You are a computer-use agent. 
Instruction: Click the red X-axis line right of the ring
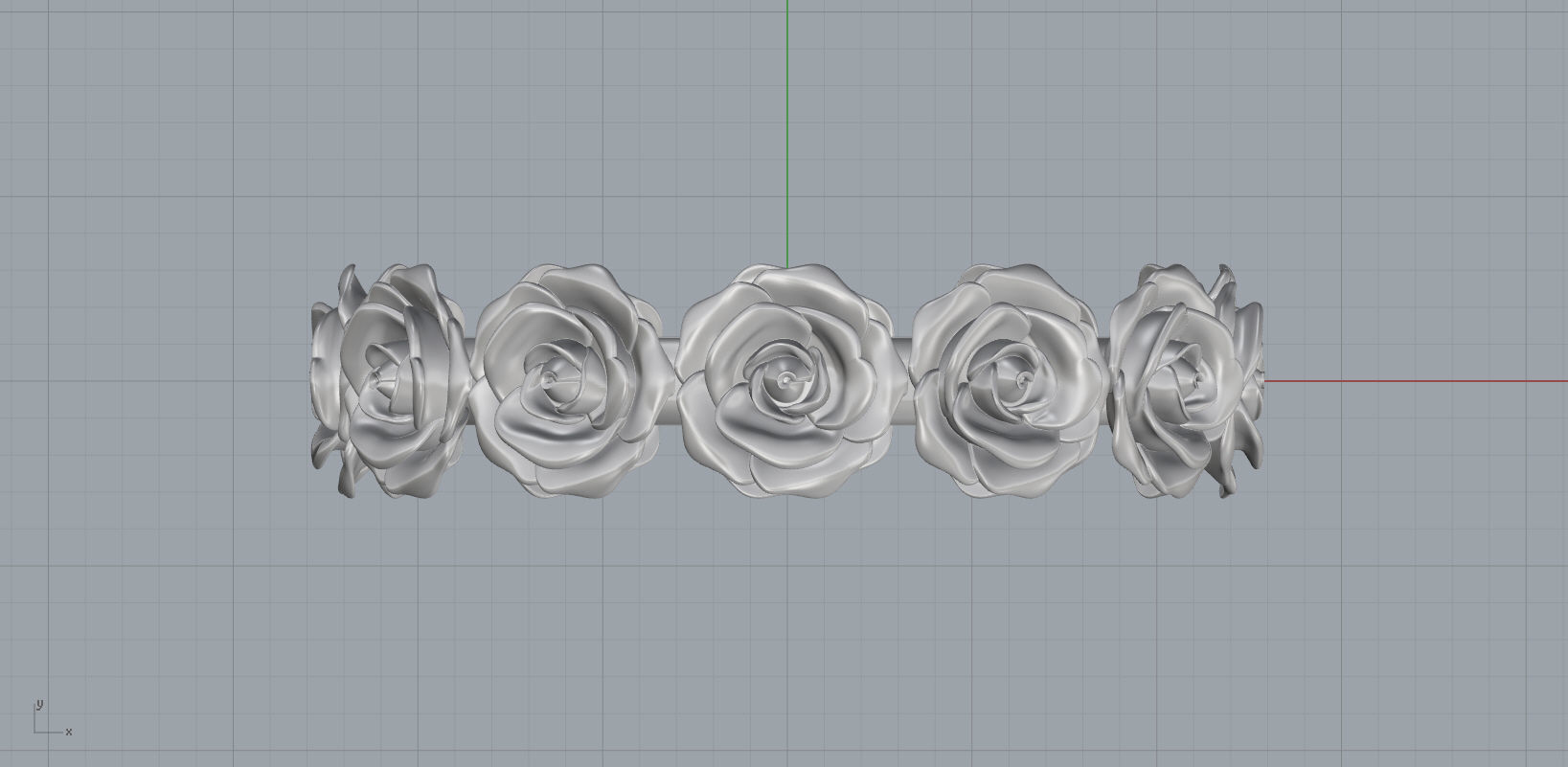click(x=1416, y=381)
